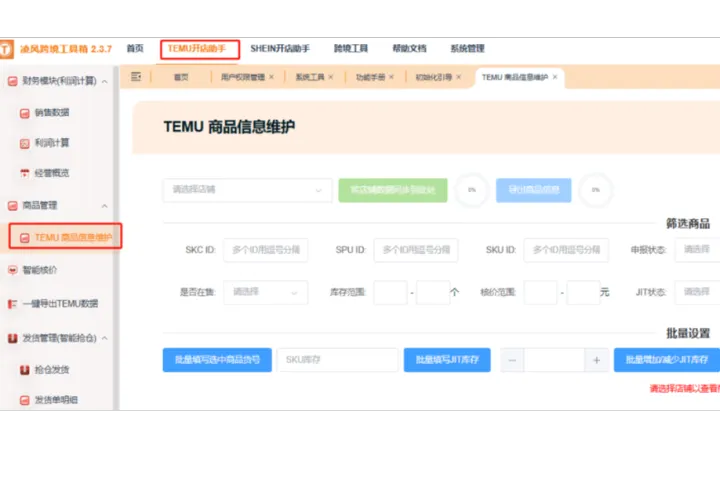Image resolution: width=720 pixels, height=480 pixels.
Task: Increase JIT stock with the plus button
Action: pyautogui.click(x=596, y=360)
